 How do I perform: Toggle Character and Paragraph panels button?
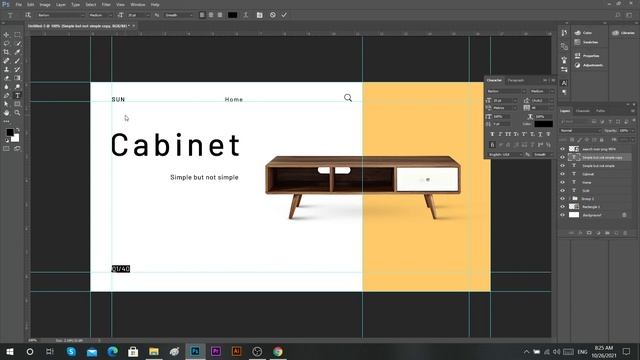point(260,15)
